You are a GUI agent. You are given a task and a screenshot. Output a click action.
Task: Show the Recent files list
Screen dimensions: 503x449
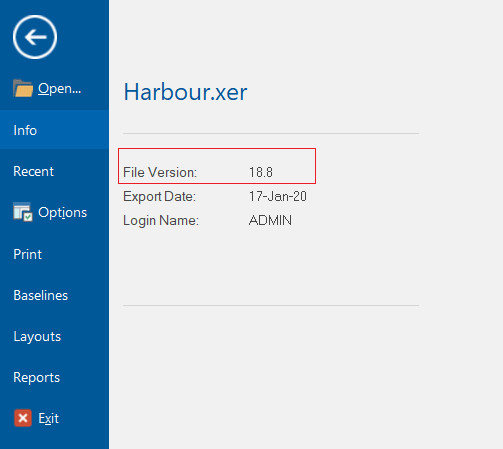tap(33, 171)
